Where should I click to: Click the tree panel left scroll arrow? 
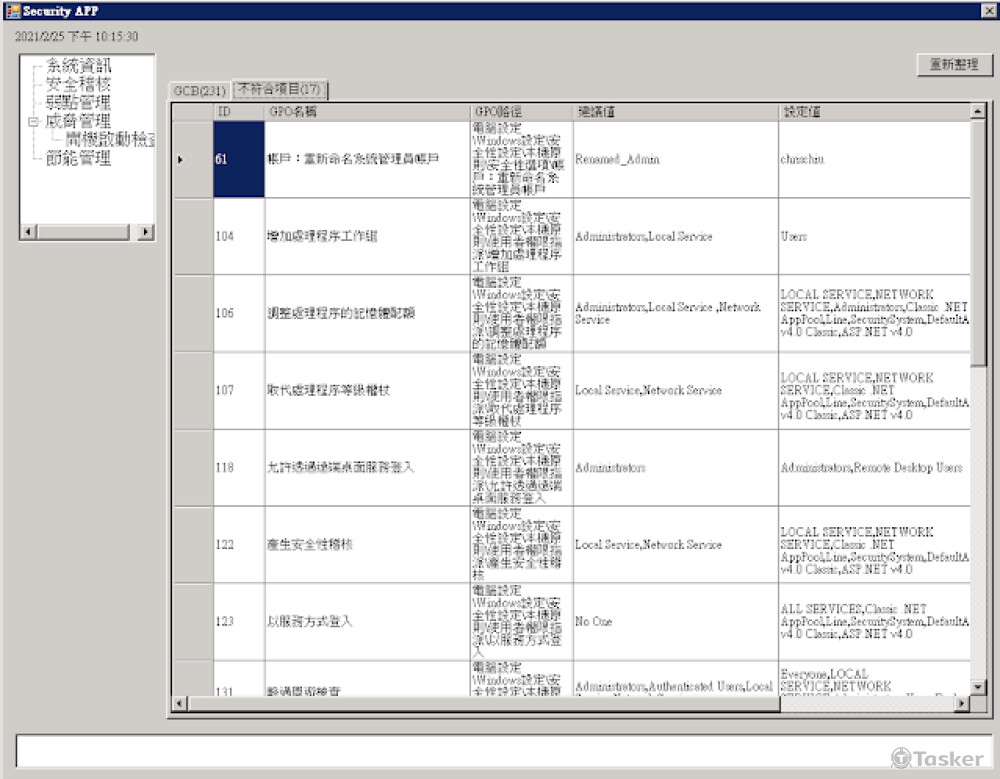point(28,232)
